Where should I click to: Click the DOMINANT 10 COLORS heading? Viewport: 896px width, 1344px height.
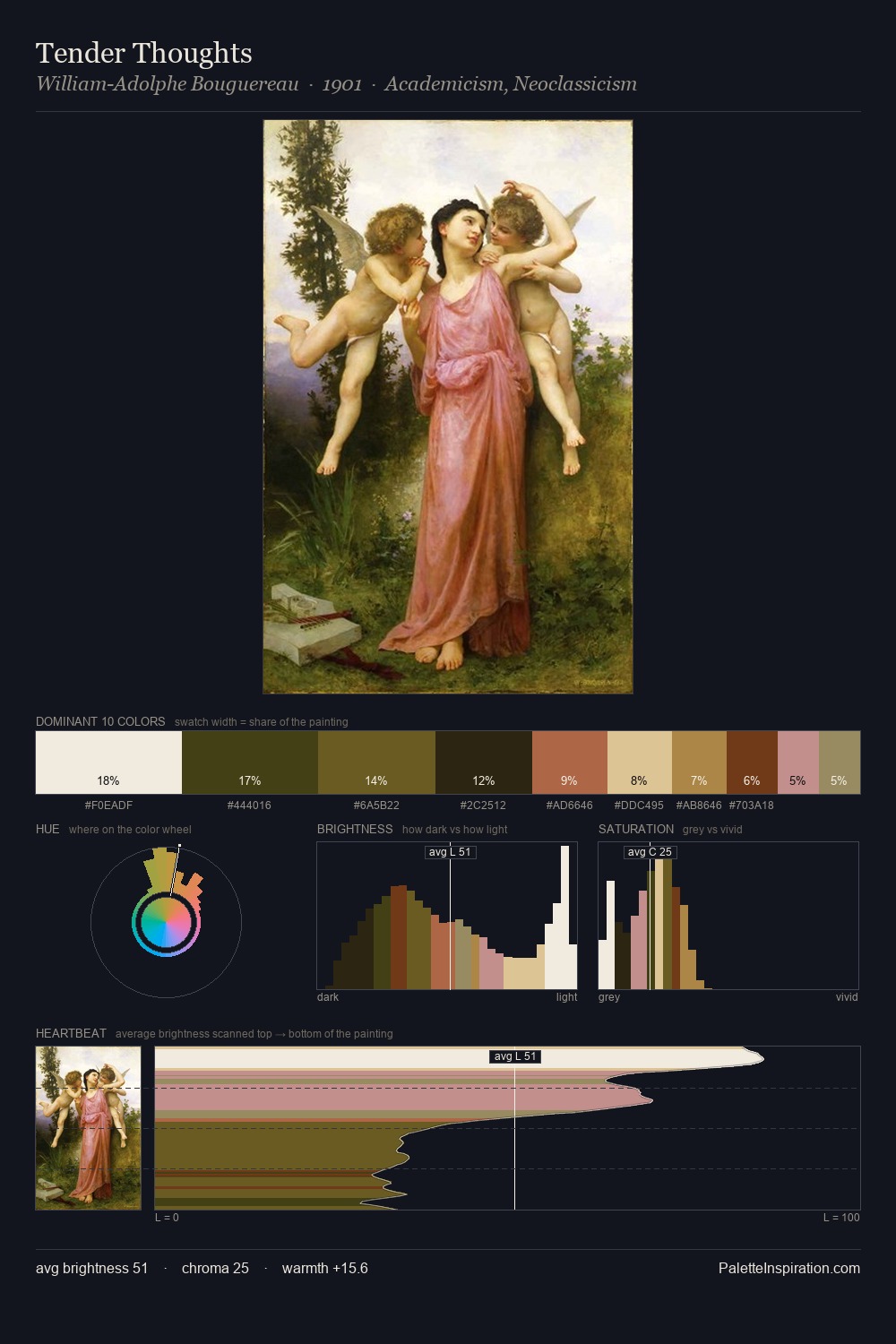[x=100, y=721]
